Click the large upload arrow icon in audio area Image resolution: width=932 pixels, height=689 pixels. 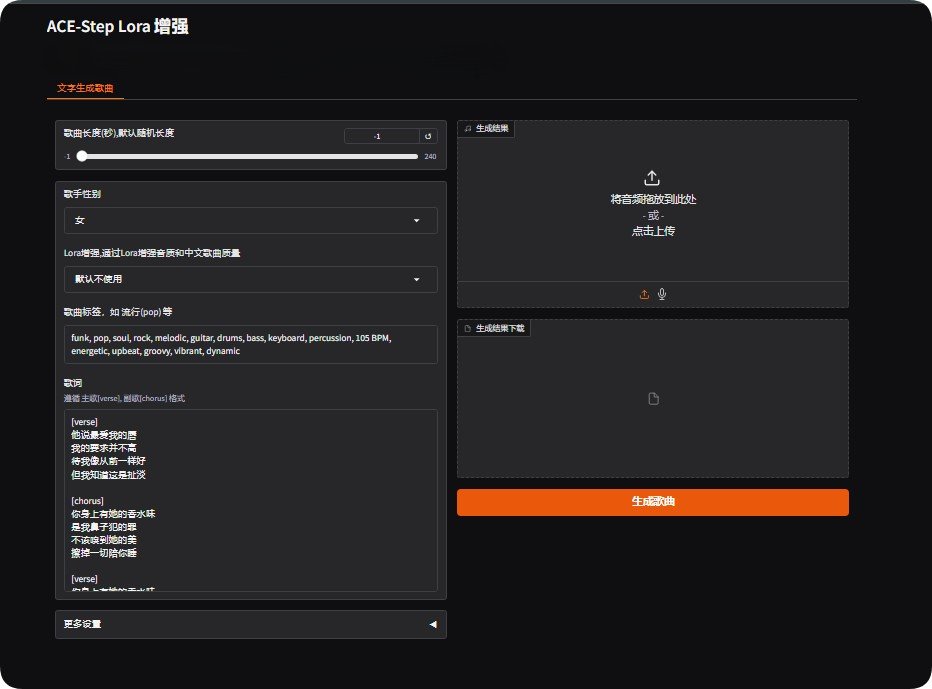[x=652, y=177]
